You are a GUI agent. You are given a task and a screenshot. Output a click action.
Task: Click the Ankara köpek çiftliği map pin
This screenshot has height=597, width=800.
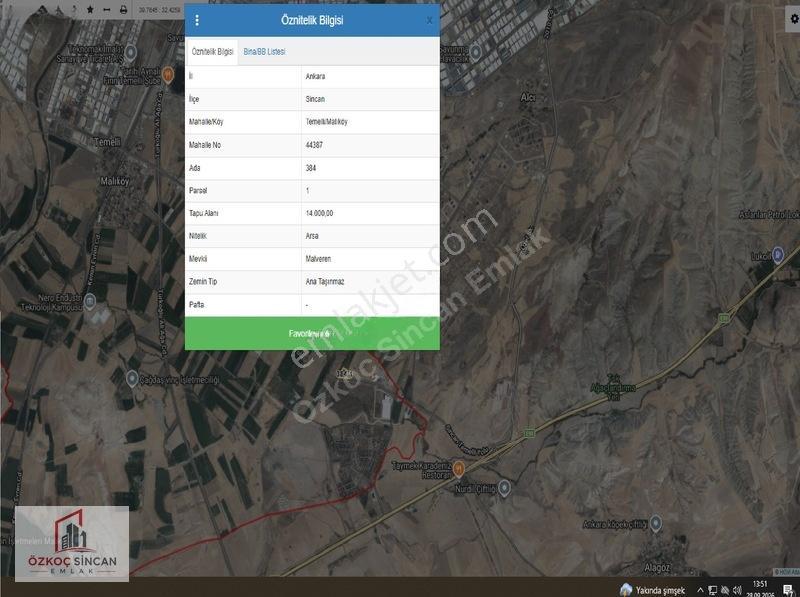click(x=656, y=523)
